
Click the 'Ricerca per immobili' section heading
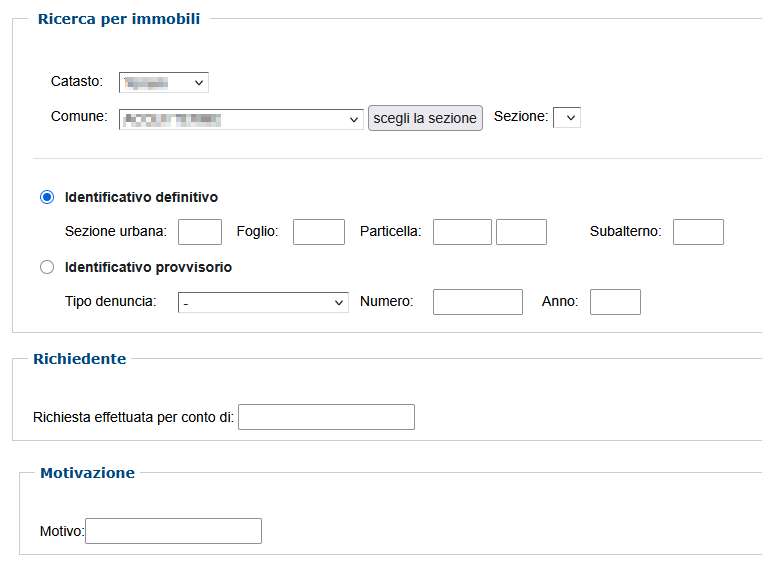119,19
